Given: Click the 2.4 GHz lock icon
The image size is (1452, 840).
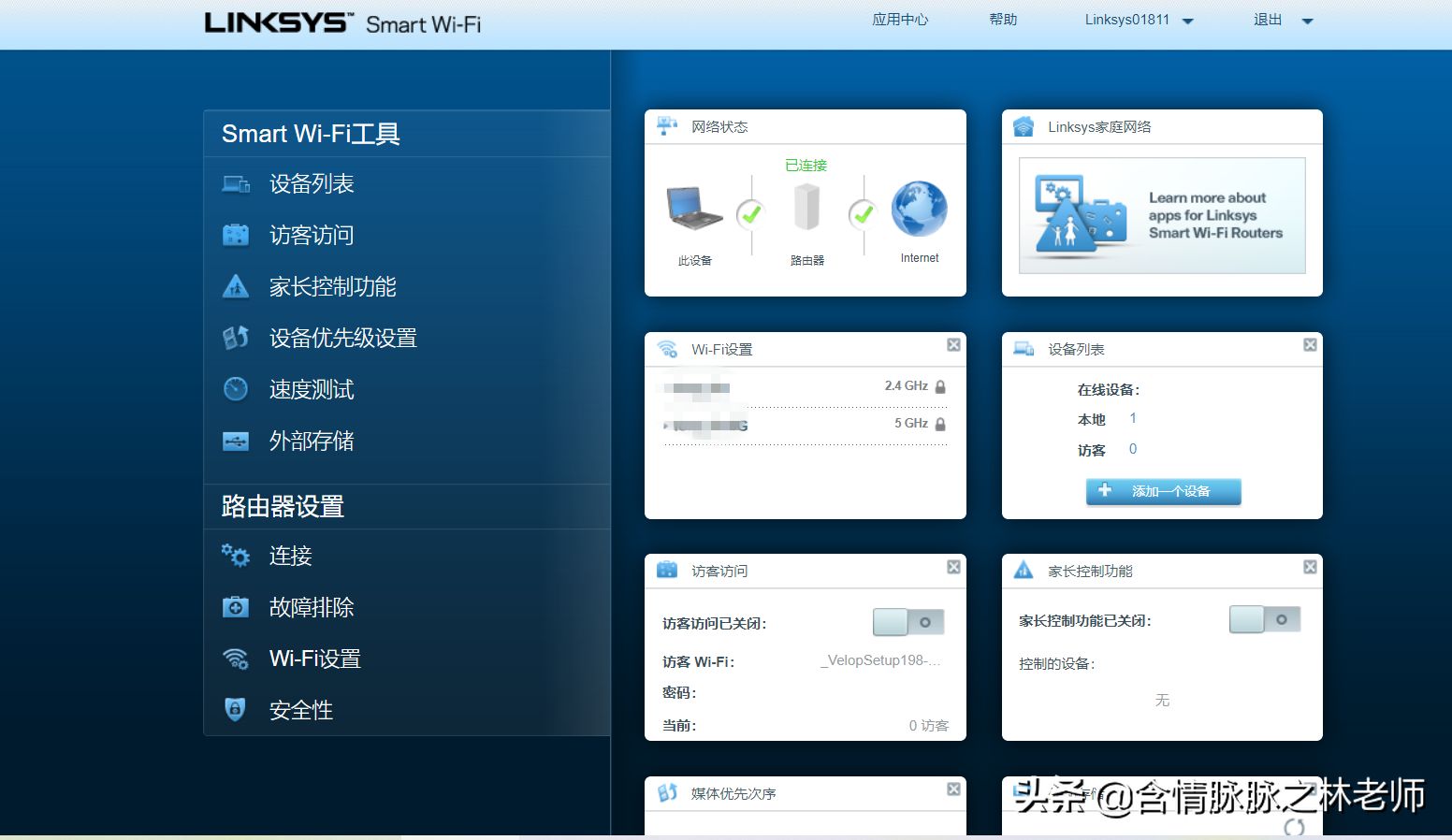Looking at the screenshot, I should [940, 386].
